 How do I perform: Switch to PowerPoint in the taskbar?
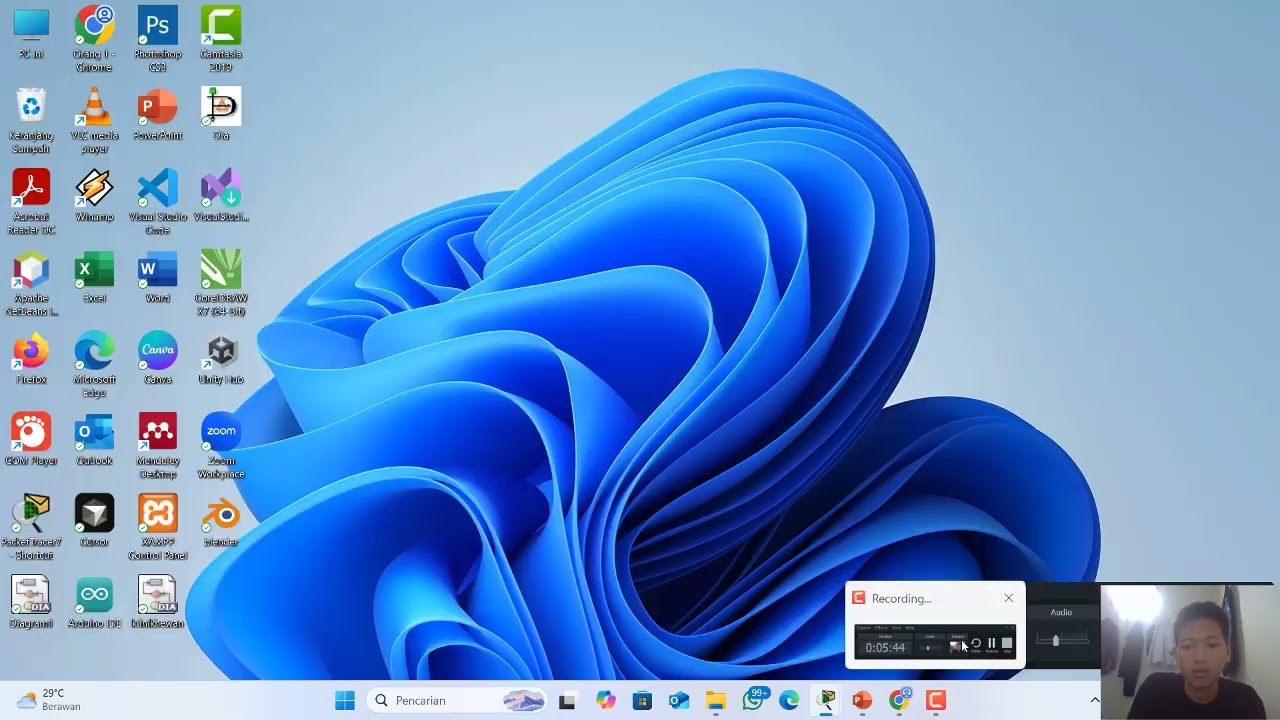[x=862, y=700]
